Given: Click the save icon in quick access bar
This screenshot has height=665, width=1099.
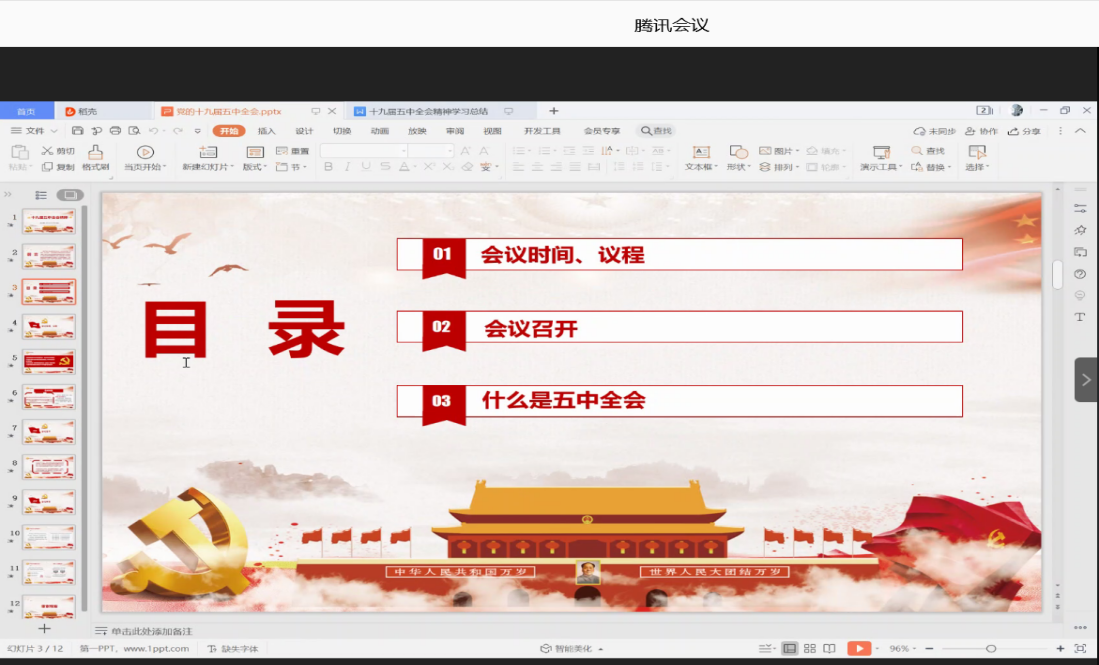Looking at the screenshot, I should pyautogui.click(x=78, y=131).
